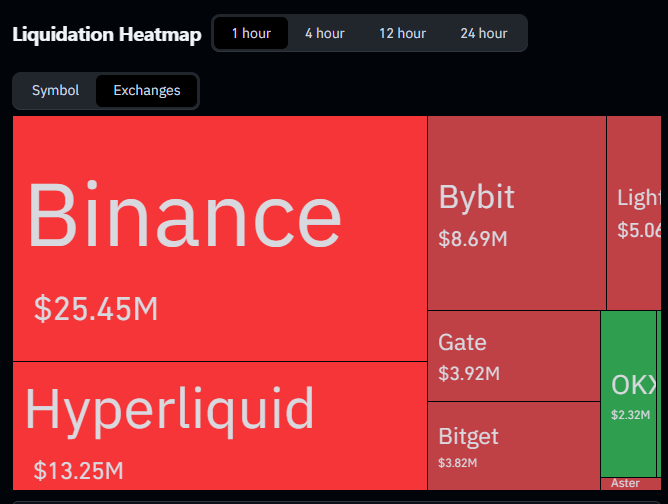Open the Hyperliquid $13.25M heatmap tile
Viewport: 668px width, 504px height.
pos(220,426)
